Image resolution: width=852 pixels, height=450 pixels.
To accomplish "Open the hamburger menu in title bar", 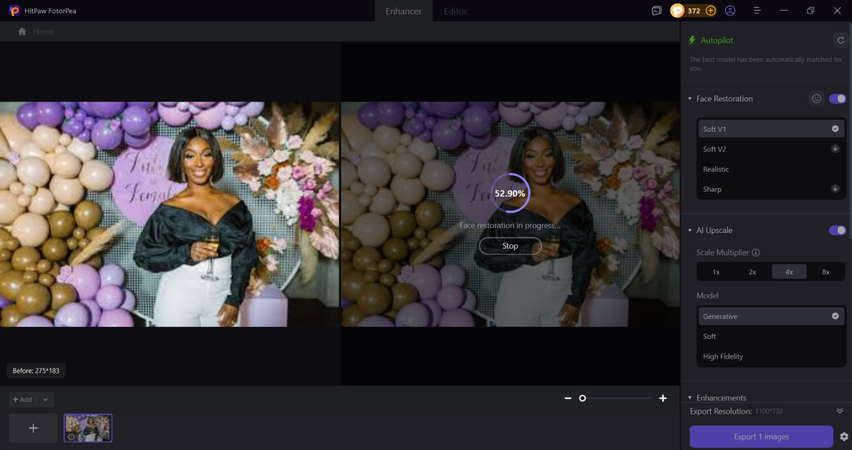I will (x=757, y=11).
